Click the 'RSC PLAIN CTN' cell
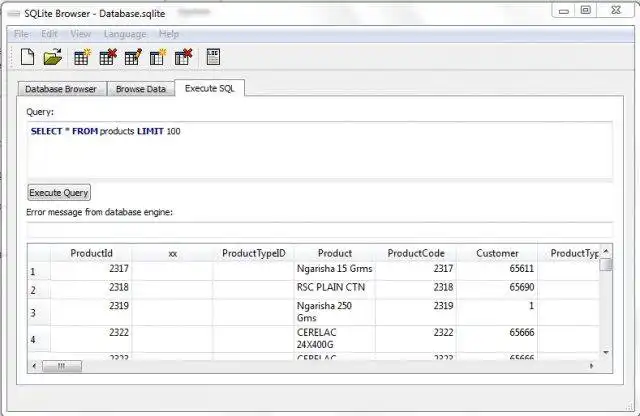Screen dimensions: 640x416 (x=335, y=288)
